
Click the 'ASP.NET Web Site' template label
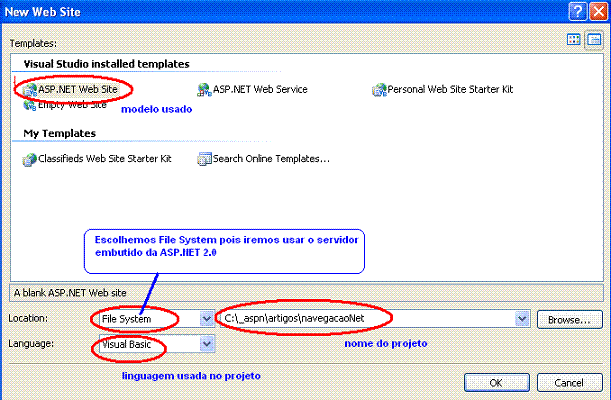(78, 90)
